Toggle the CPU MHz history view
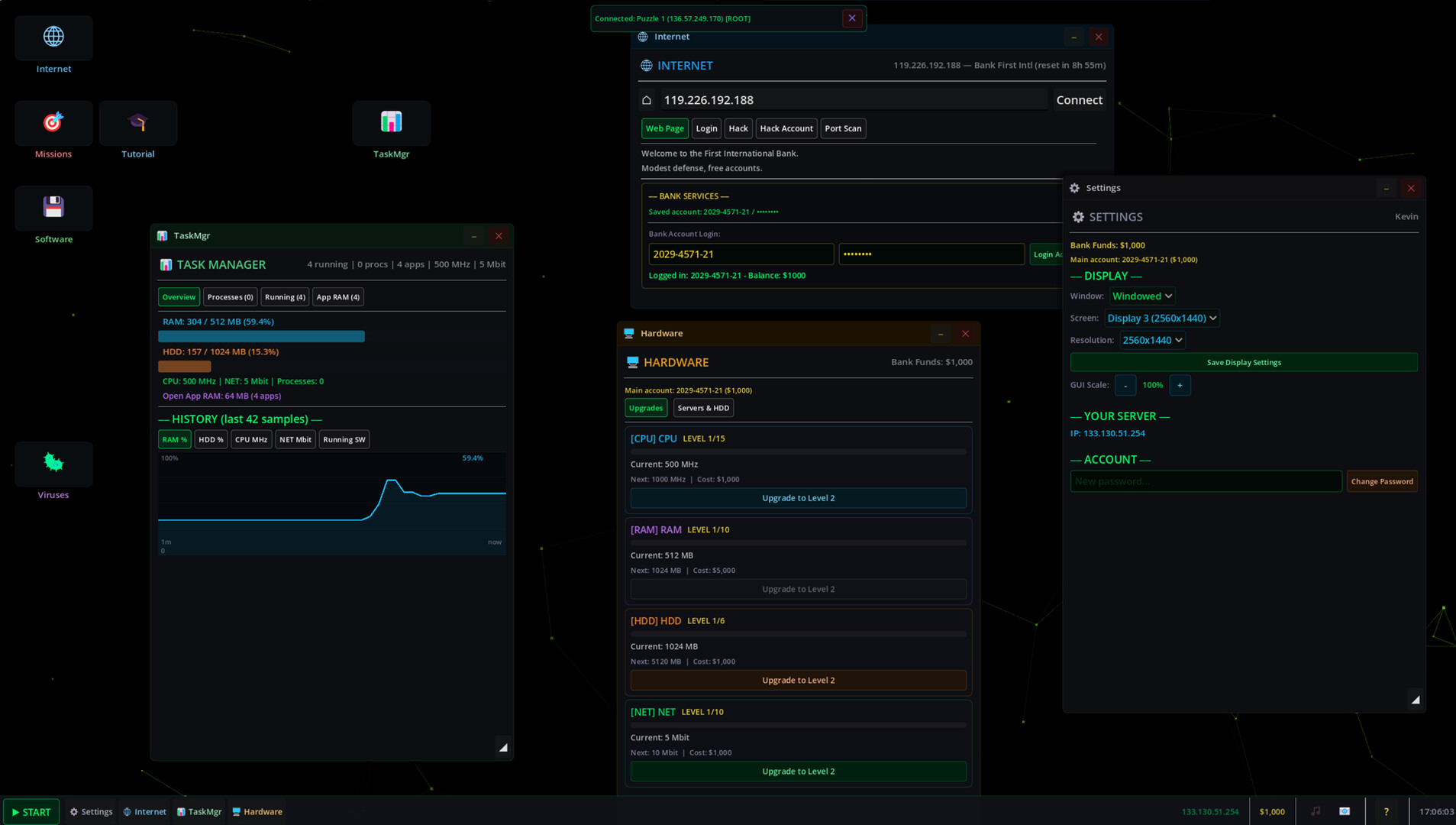1456x825 pixels. [x=251, y=439]
